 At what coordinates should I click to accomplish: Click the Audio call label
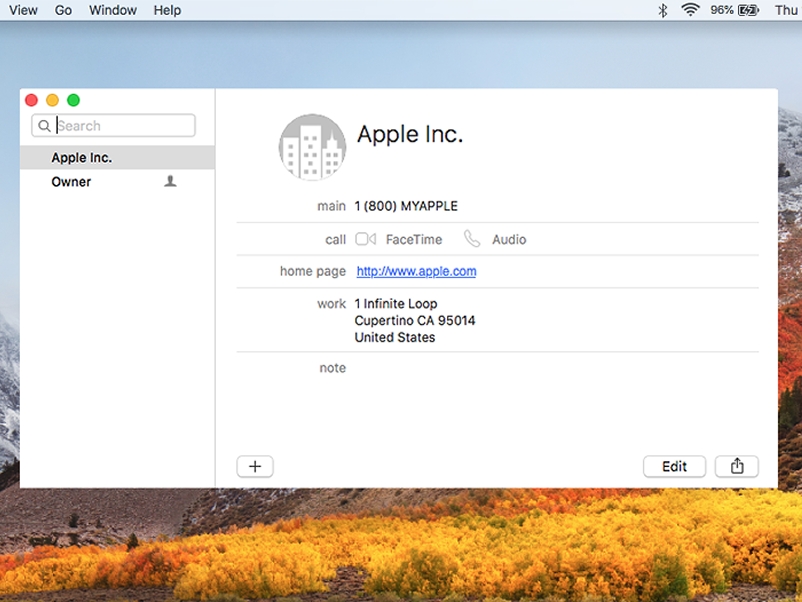(509, 239)
